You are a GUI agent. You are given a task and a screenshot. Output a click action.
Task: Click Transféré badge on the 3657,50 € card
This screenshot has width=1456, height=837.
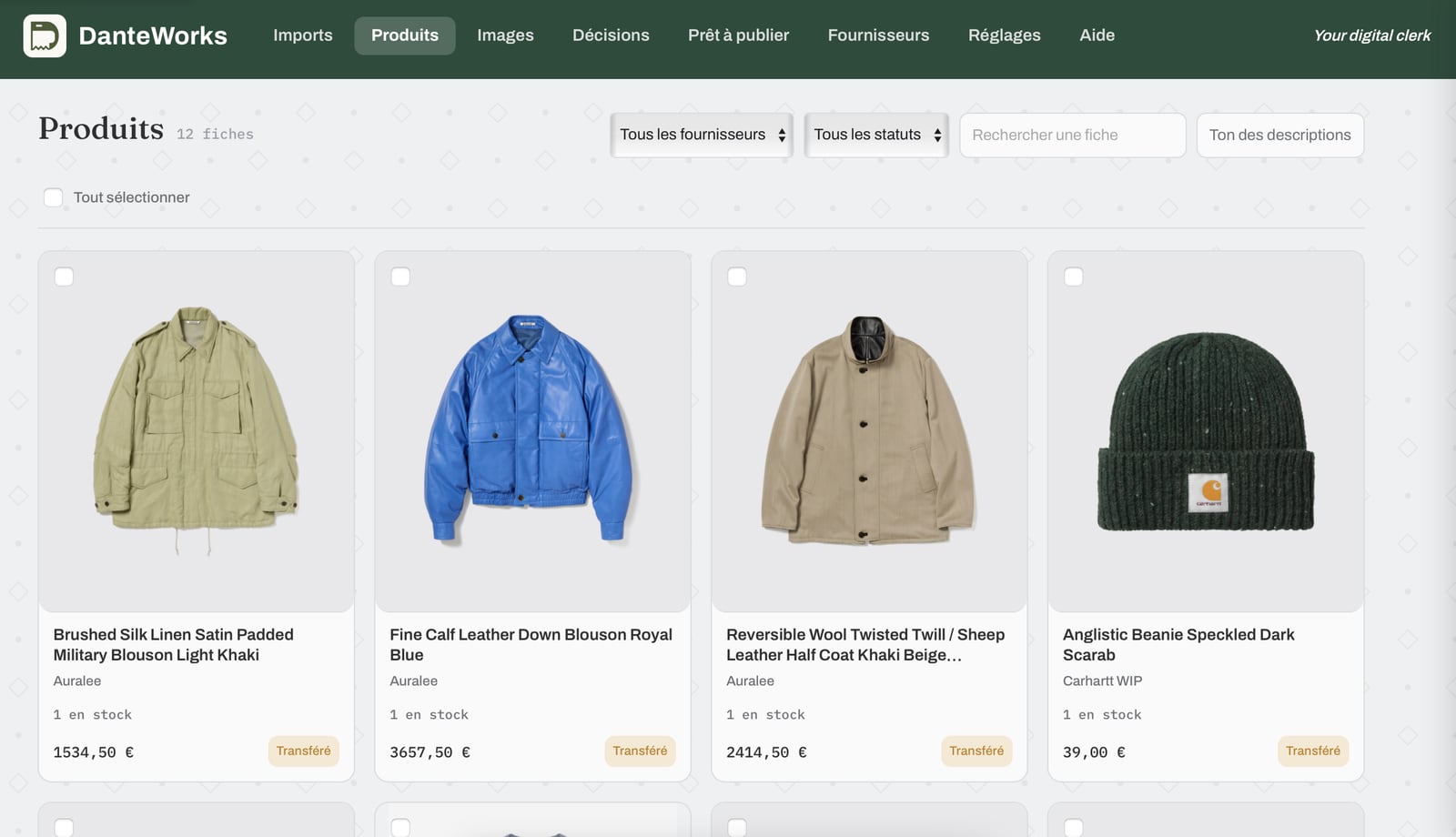pos(640,751)
